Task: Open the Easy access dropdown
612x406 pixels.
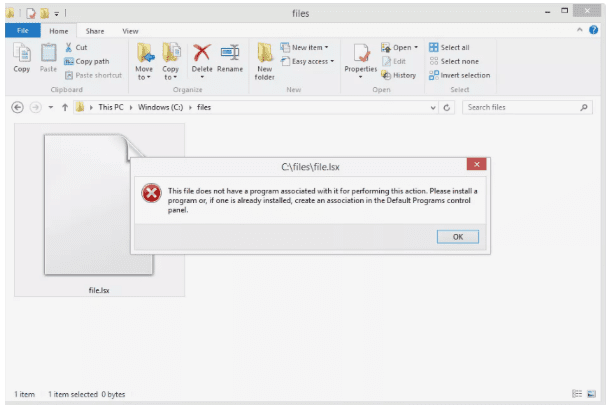Action: point(308,61)
